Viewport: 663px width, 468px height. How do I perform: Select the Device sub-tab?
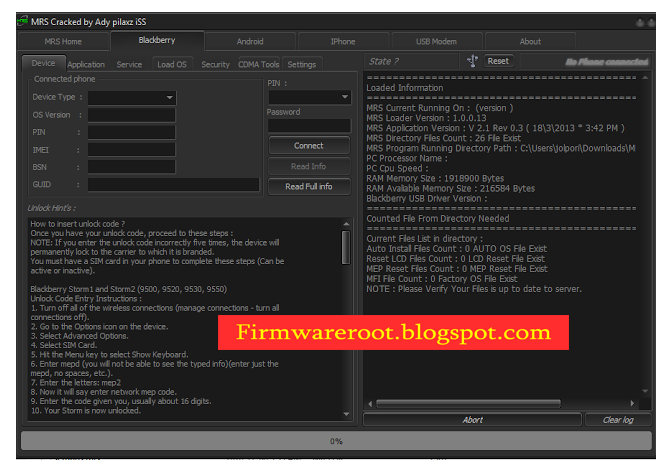[x=44, y=63]
